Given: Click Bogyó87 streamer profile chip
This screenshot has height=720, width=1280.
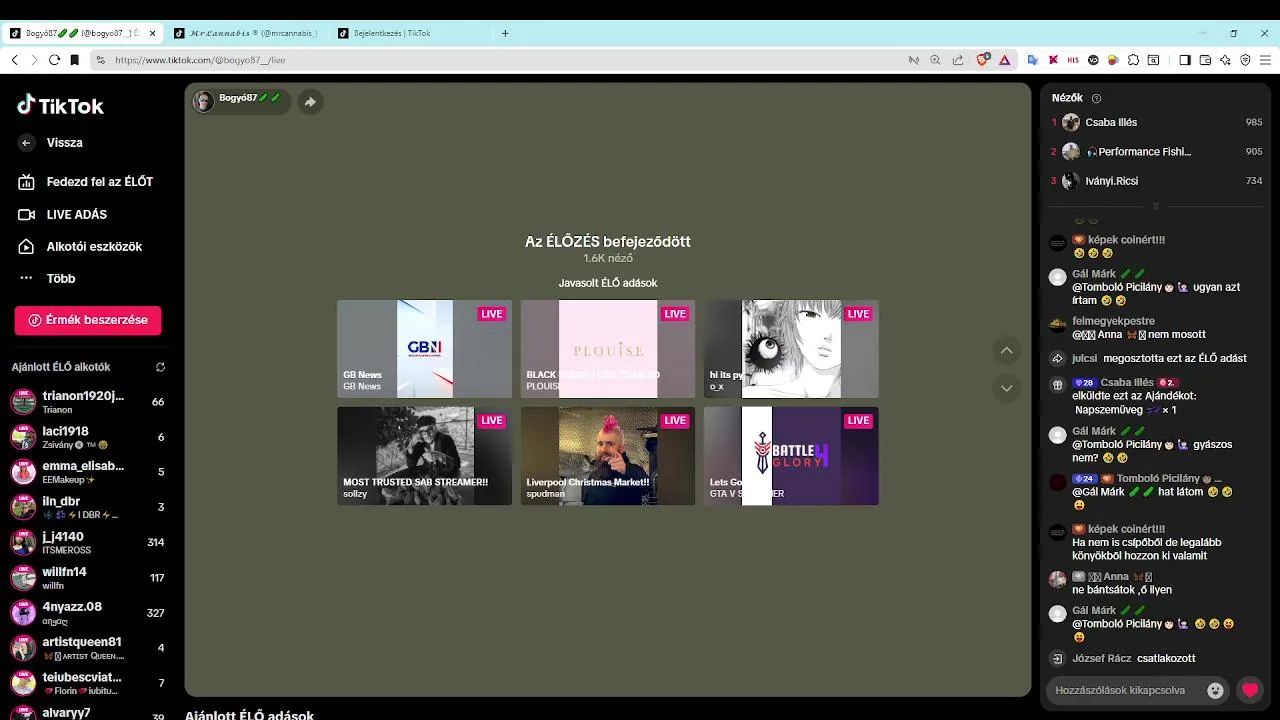Looking at the screenshot, I should [x=241, y=101].
